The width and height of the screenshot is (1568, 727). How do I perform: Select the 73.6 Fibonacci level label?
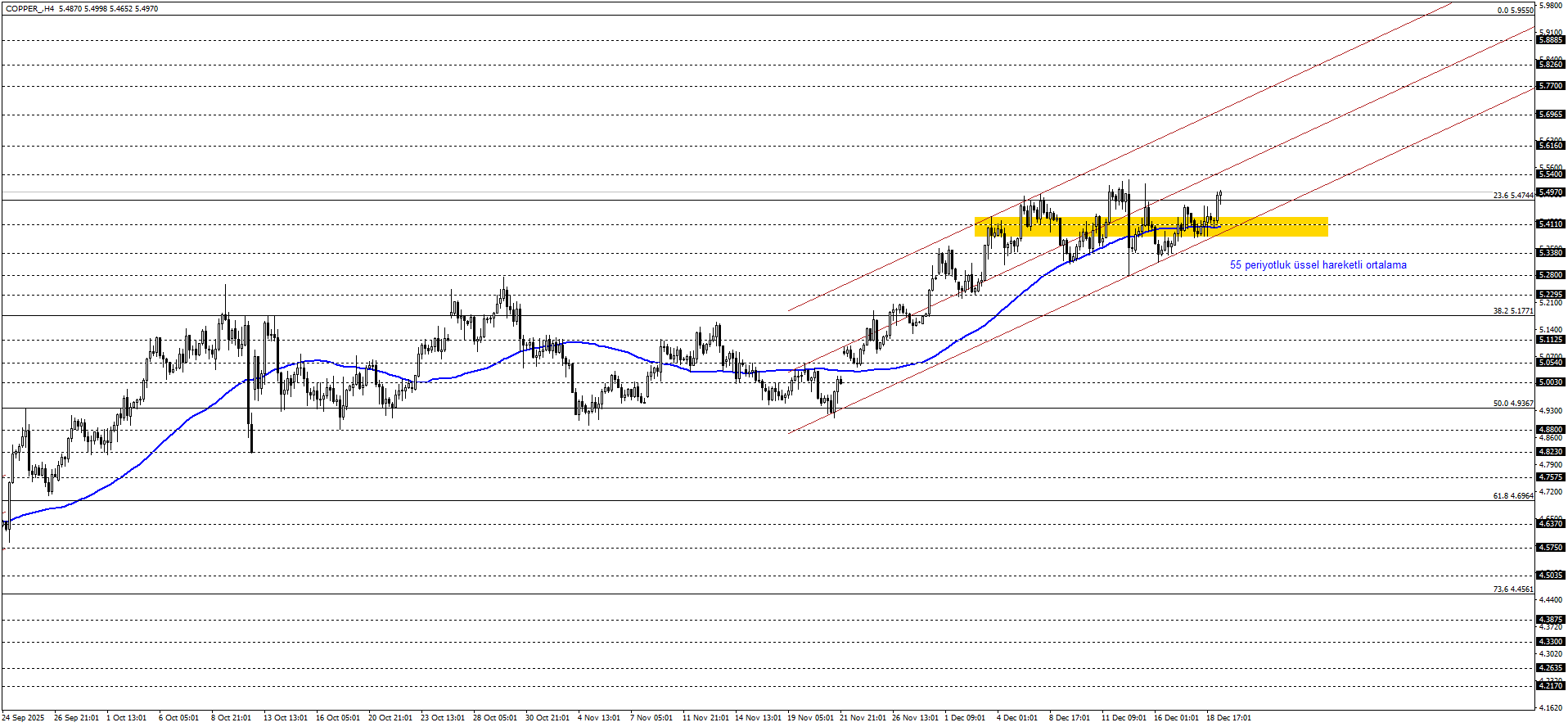1512,589
